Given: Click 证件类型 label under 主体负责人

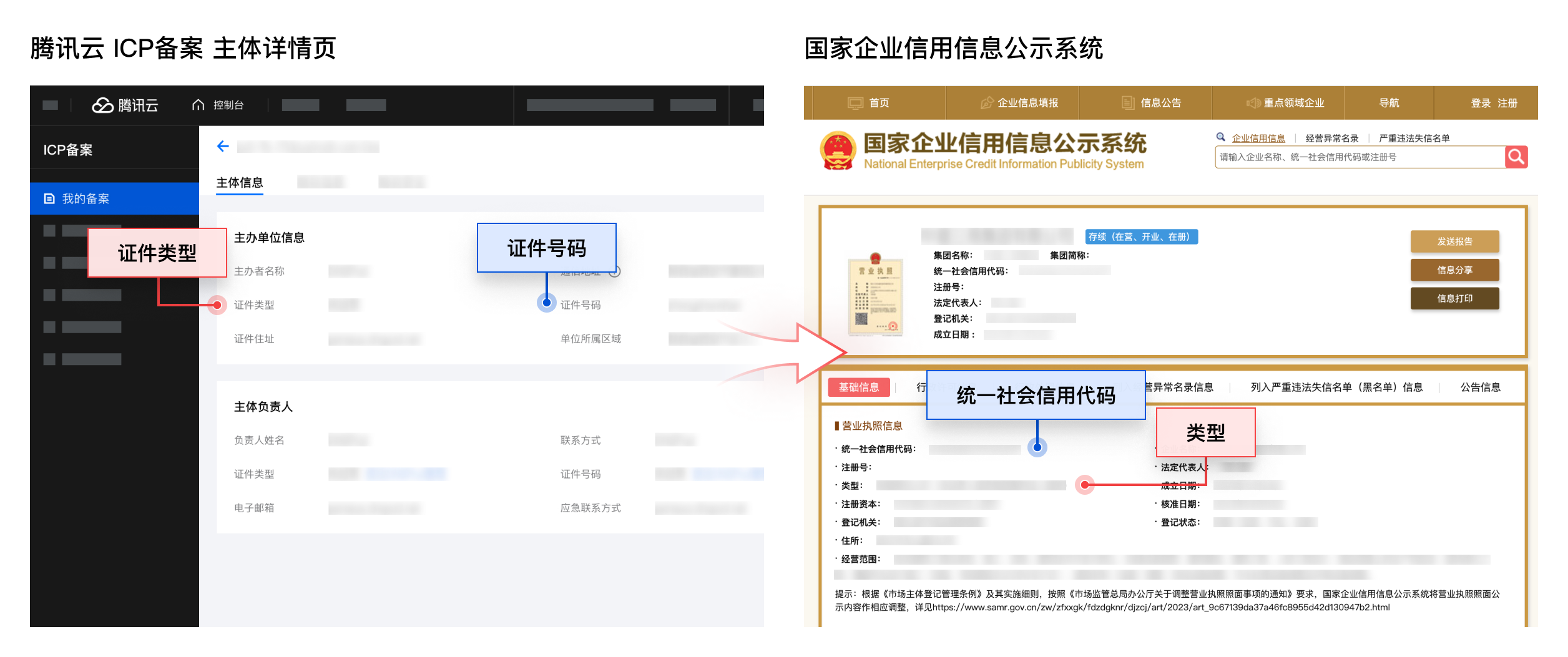Looking at the screenshot, I should click(x=254, y=474).
